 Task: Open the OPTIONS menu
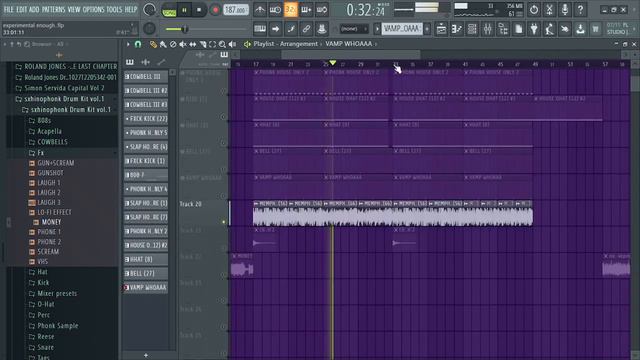pyautogui.click(x=93, y=9)
